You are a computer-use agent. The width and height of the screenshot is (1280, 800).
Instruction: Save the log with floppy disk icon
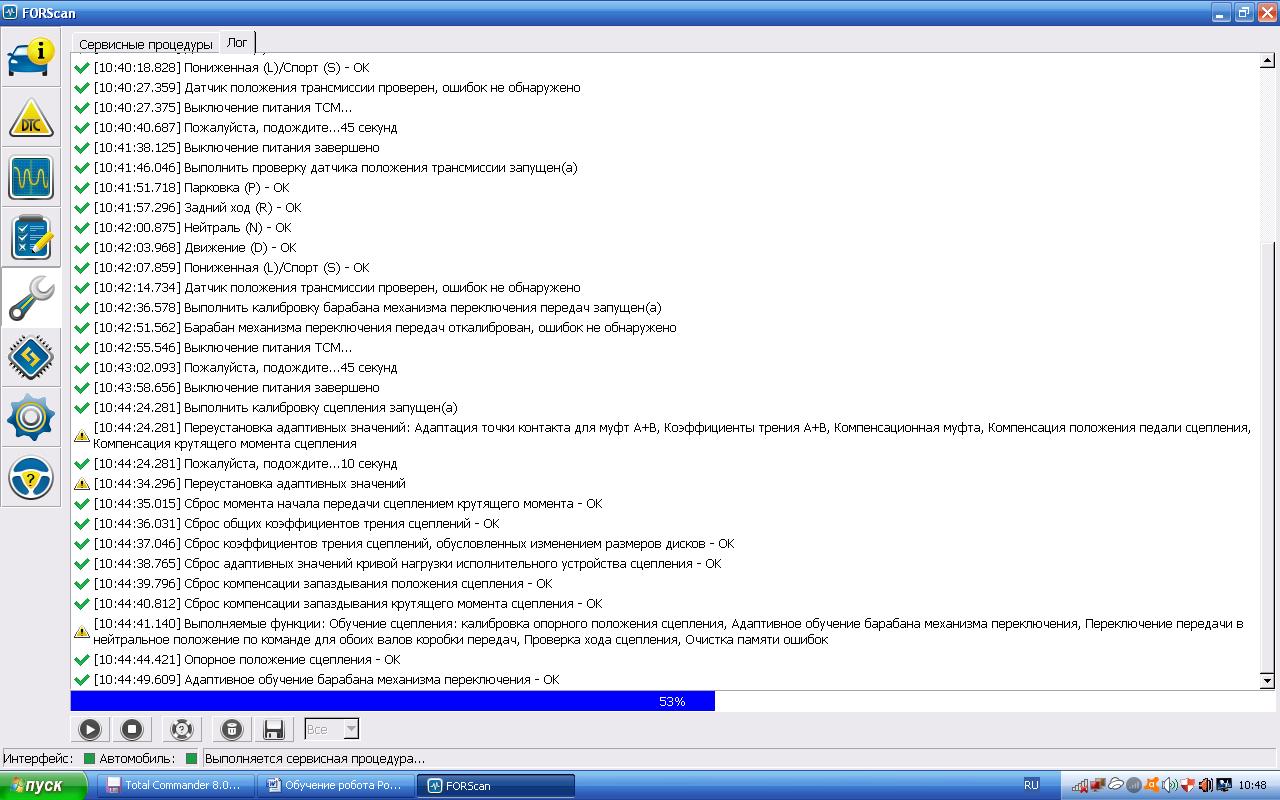pos(272,729)
